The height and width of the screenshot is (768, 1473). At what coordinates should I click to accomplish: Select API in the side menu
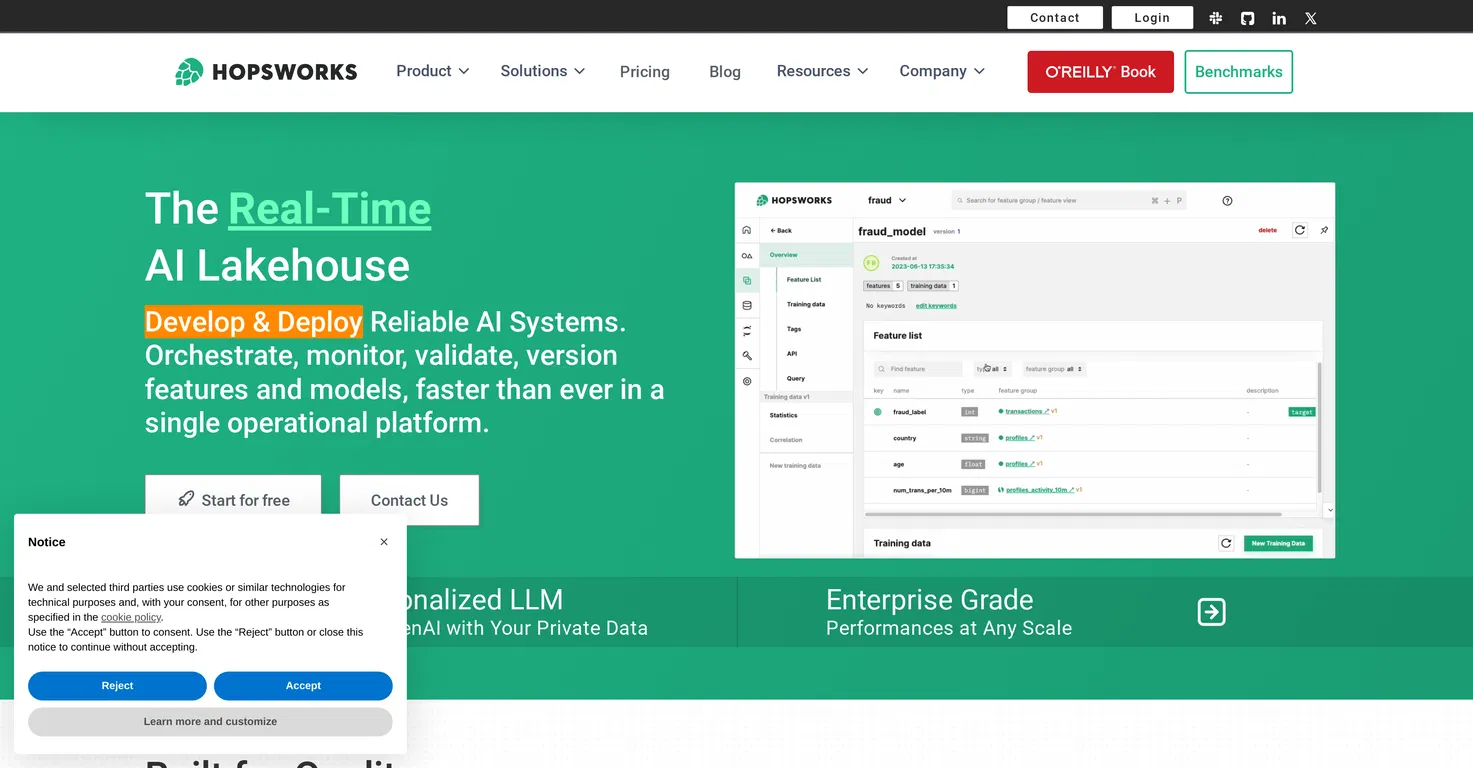792,354
